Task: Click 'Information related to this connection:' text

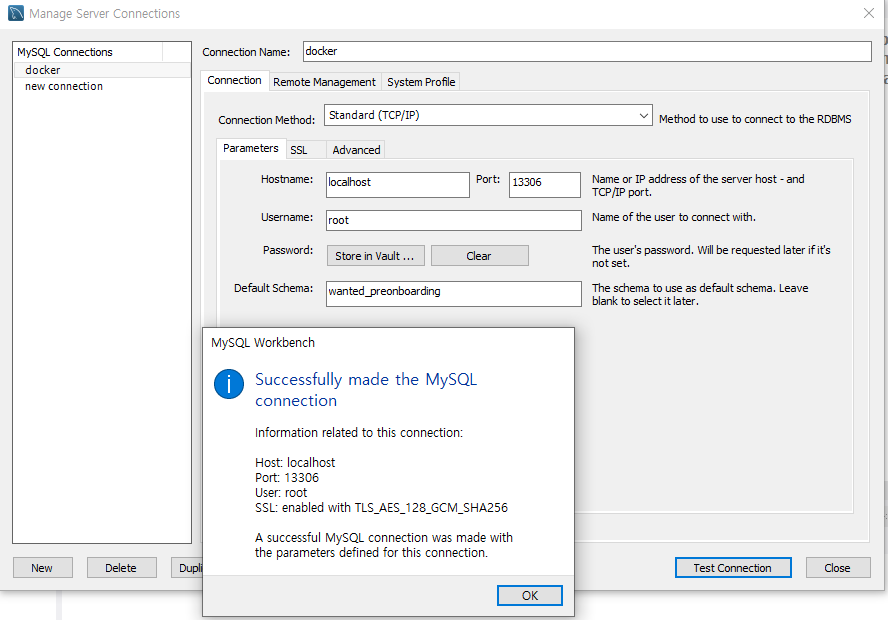Action: pos(359,433)
